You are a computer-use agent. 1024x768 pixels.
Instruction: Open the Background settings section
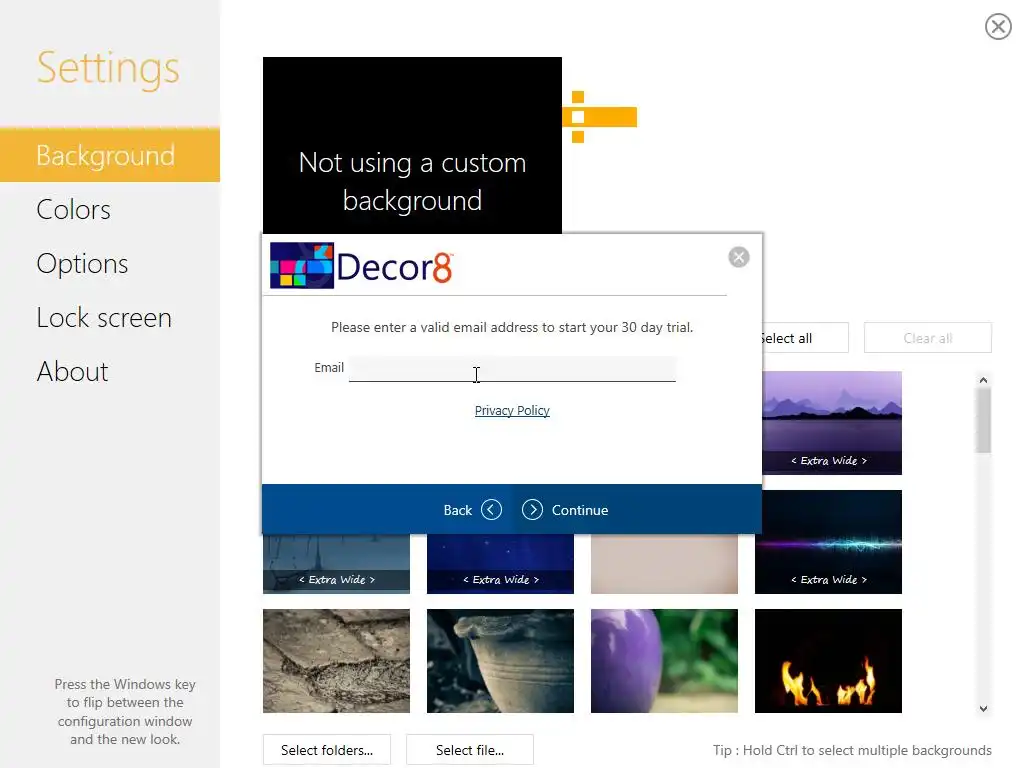(110, 155)
